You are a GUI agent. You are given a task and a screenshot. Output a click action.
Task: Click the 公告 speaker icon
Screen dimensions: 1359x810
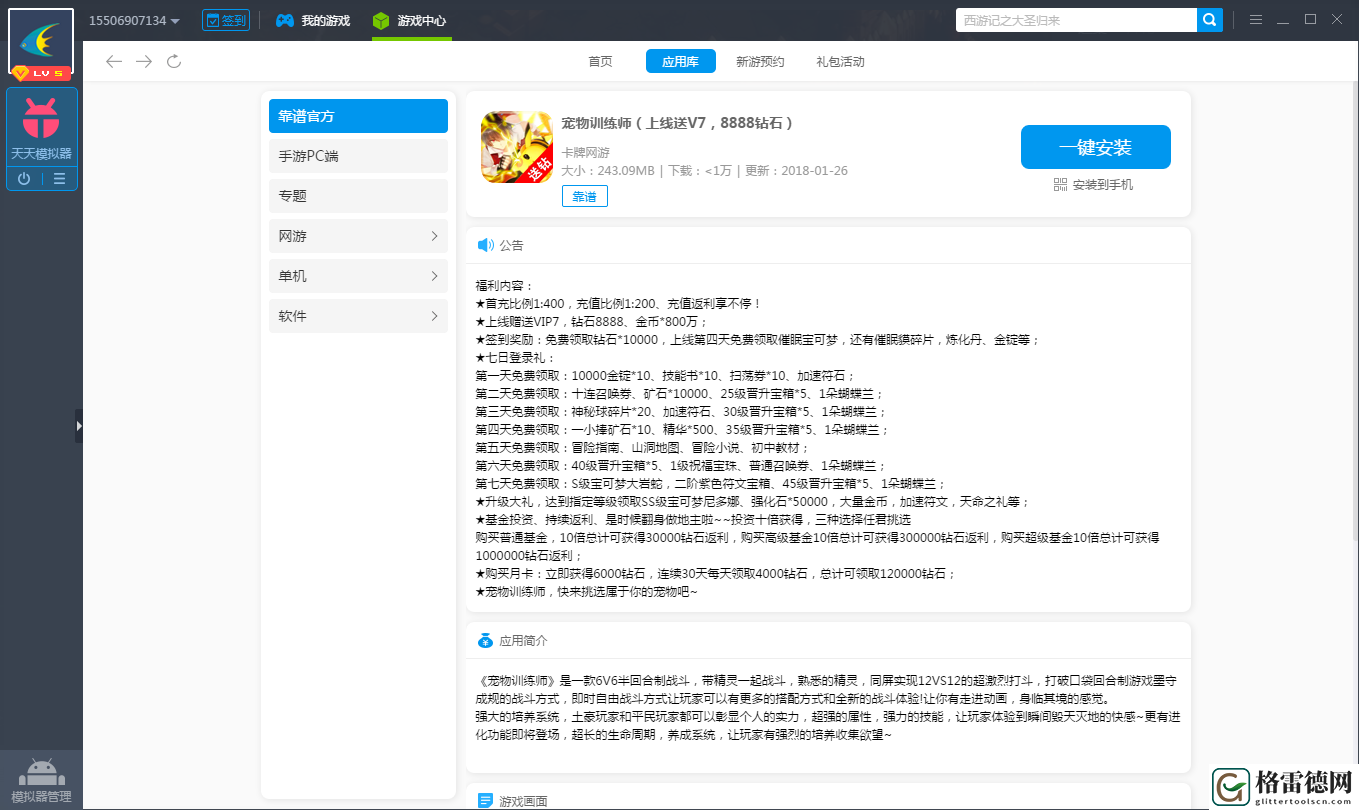click(485, 245)
